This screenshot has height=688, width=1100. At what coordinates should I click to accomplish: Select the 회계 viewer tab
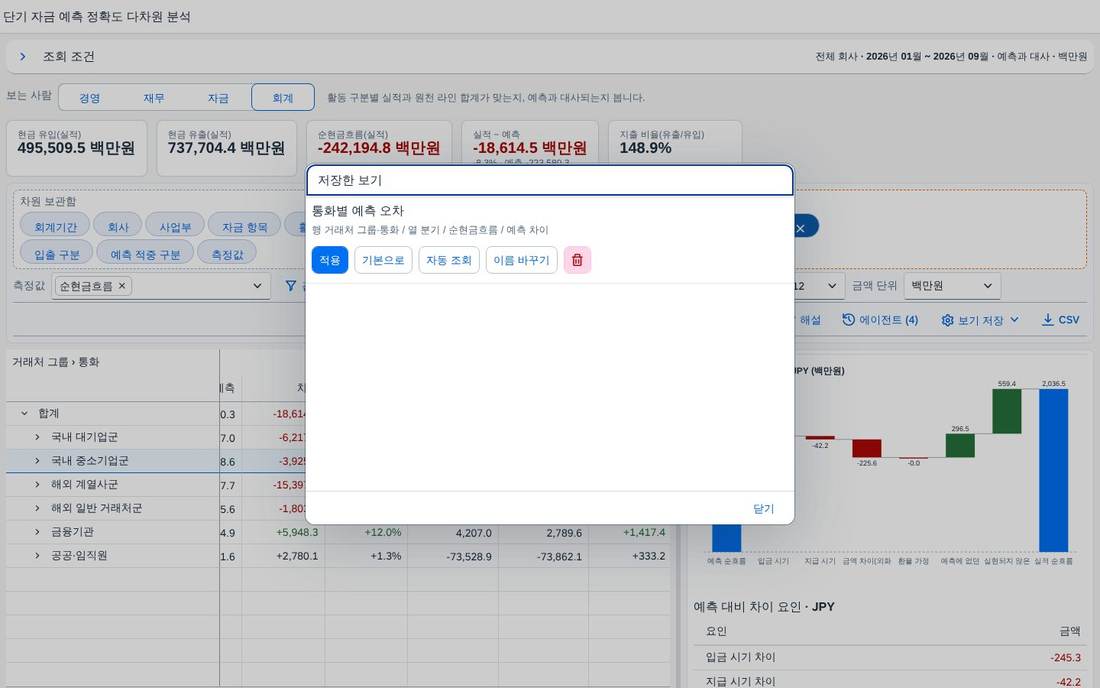tap(283, 98)
